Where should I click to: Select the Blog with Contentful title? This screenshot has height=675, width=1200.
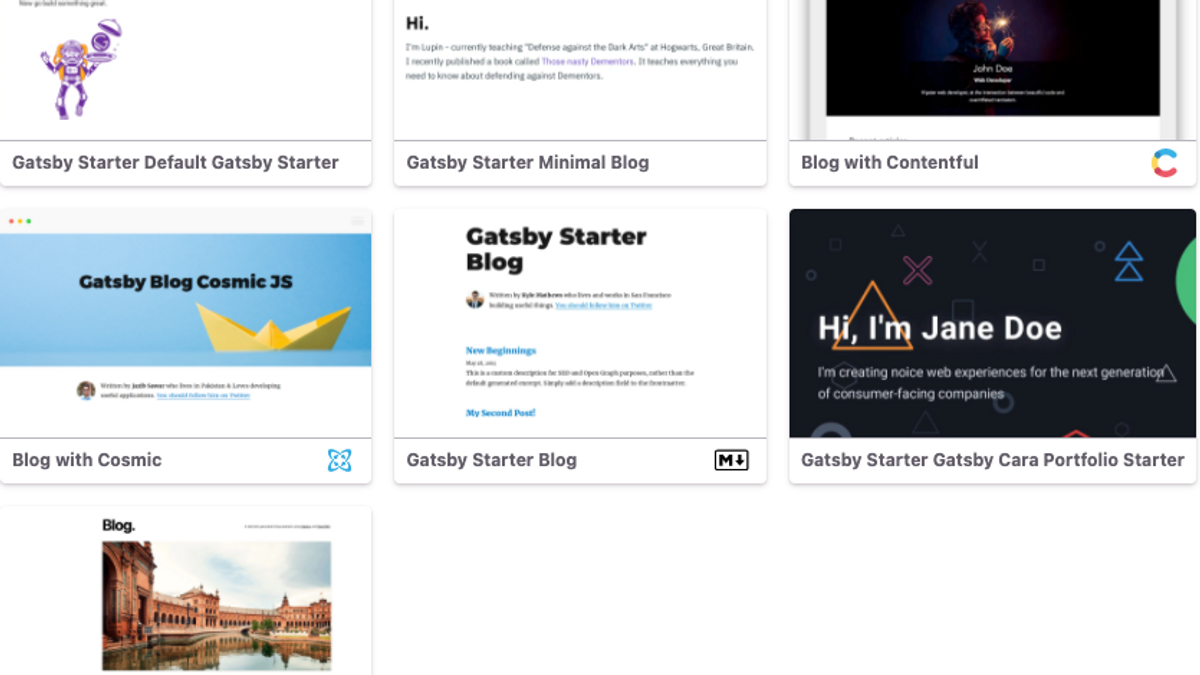pyautogui.click(x=890, y=162)
